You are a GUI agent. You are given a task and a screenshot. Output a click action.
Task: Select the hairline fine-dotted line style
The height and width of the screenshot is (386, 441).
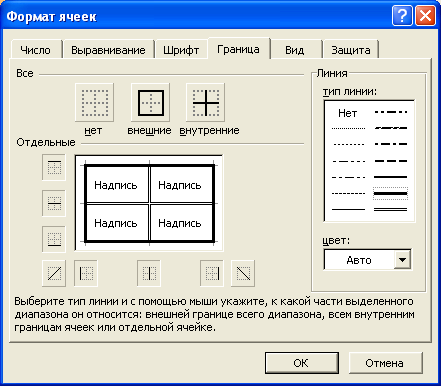[x=349, y=128]
